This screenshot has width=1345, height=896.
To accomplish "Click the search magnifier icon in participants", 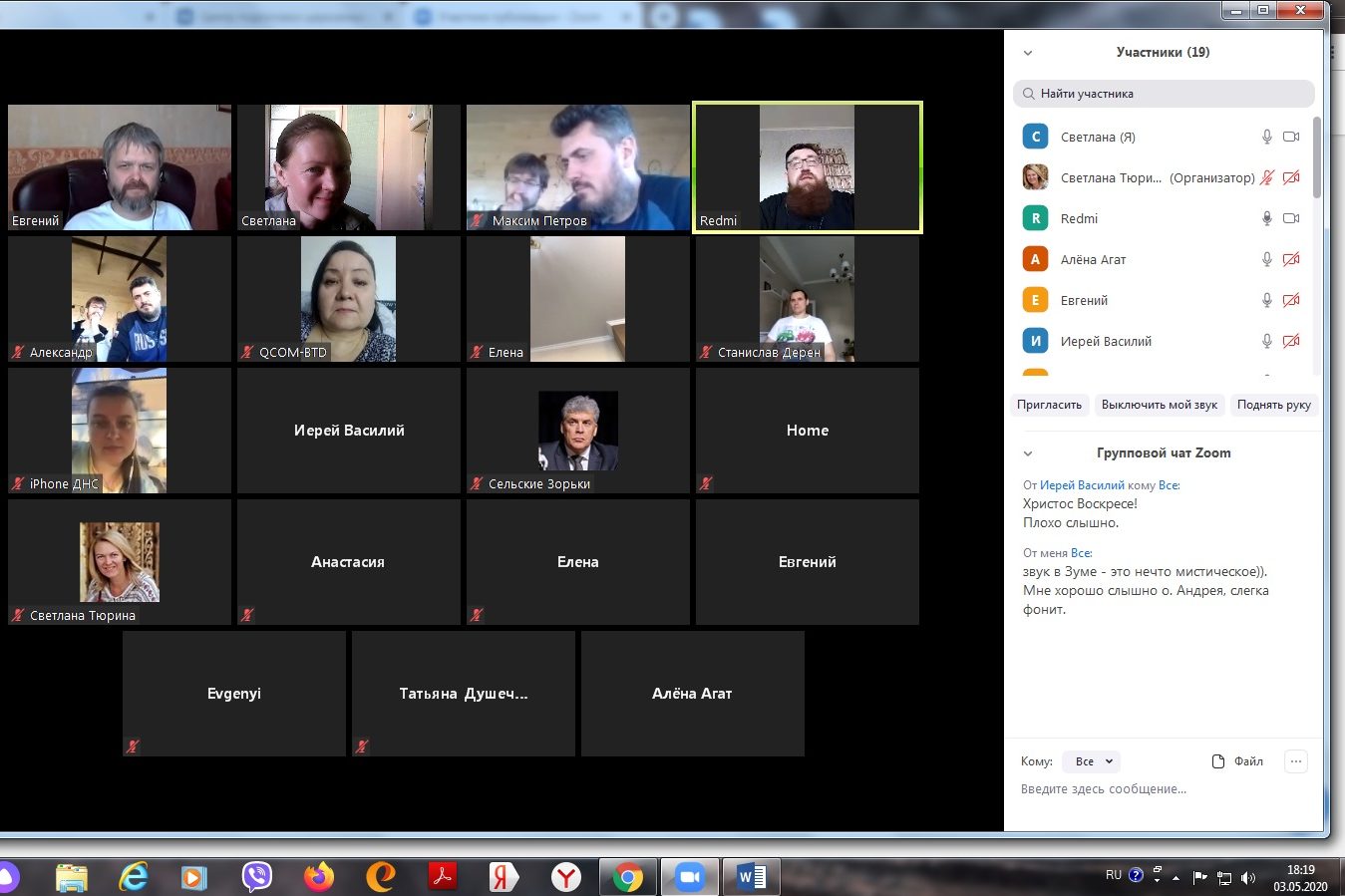I will [x=1028, y=94].
